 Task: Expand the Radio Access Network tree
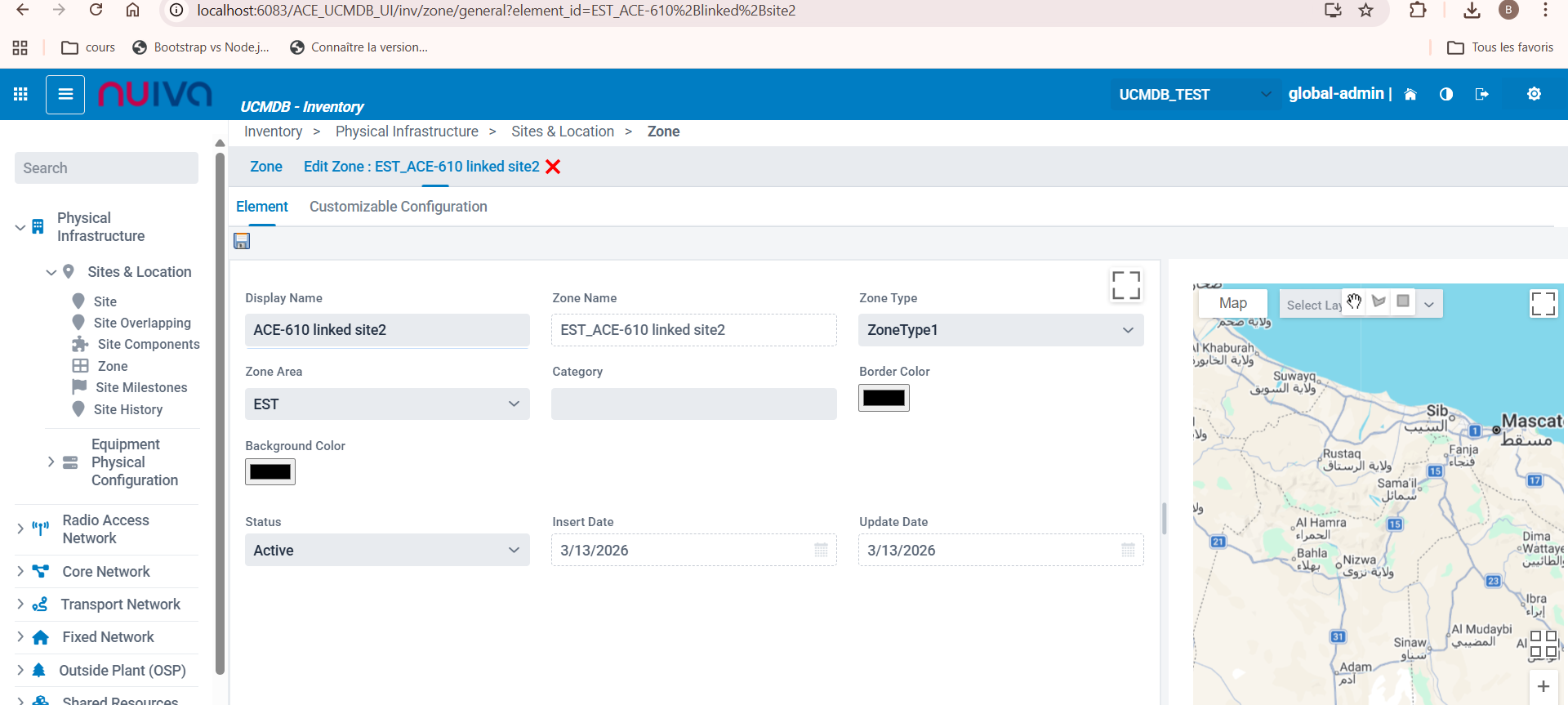coord(20,529)
